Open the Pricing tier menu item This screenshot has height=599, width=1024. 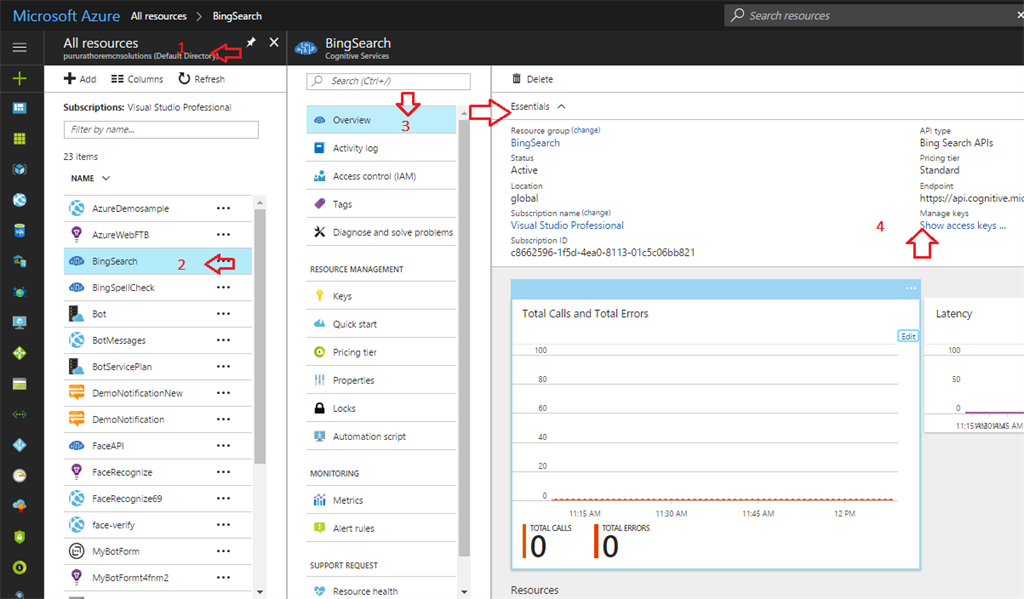[381, 352]
